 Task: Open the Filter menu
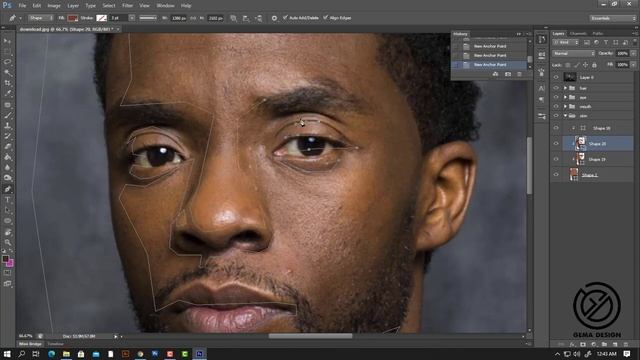point(127,6)
